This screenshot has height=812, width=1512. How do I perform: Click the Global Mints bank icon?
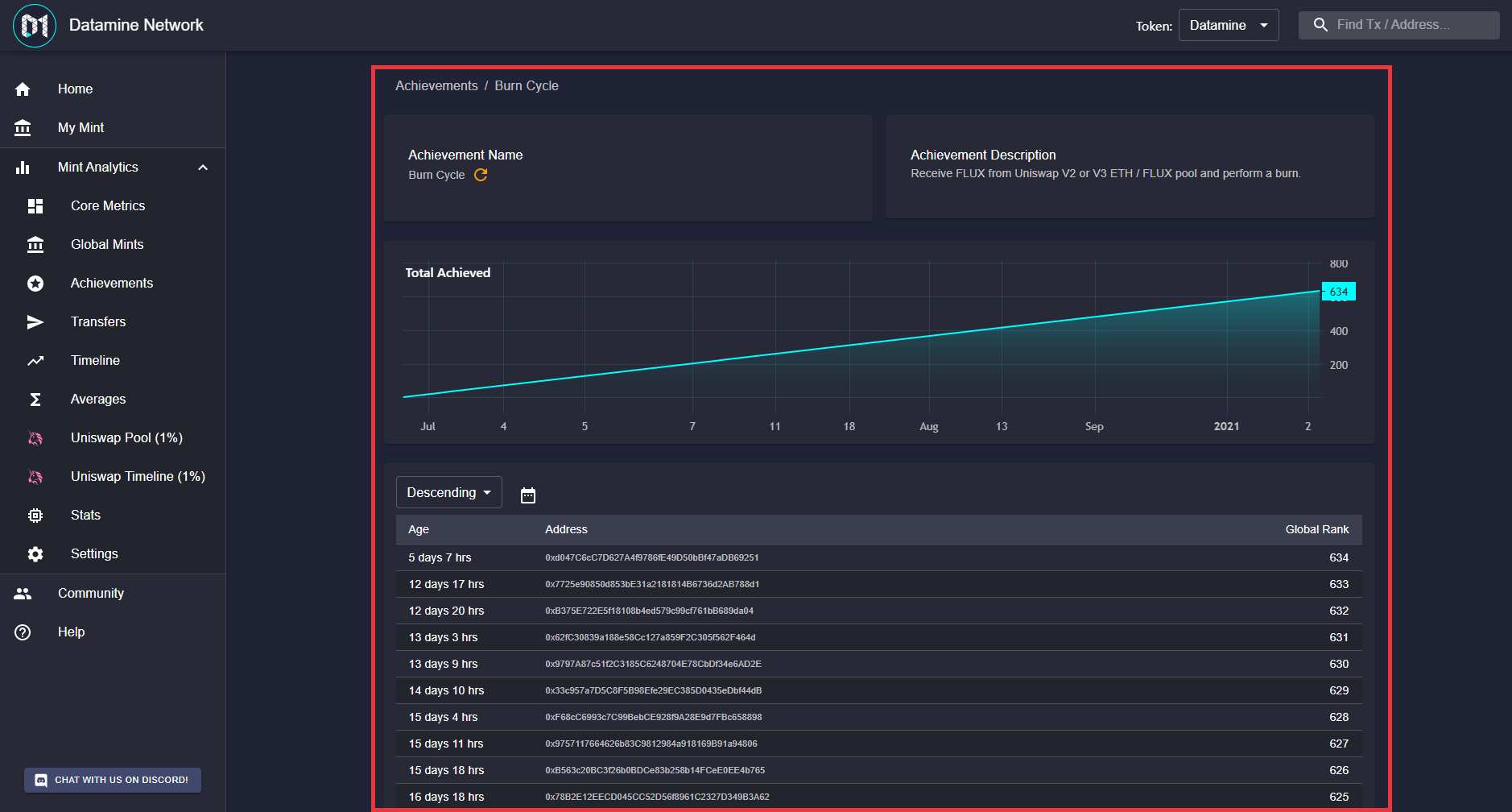[x=35, y=245]
